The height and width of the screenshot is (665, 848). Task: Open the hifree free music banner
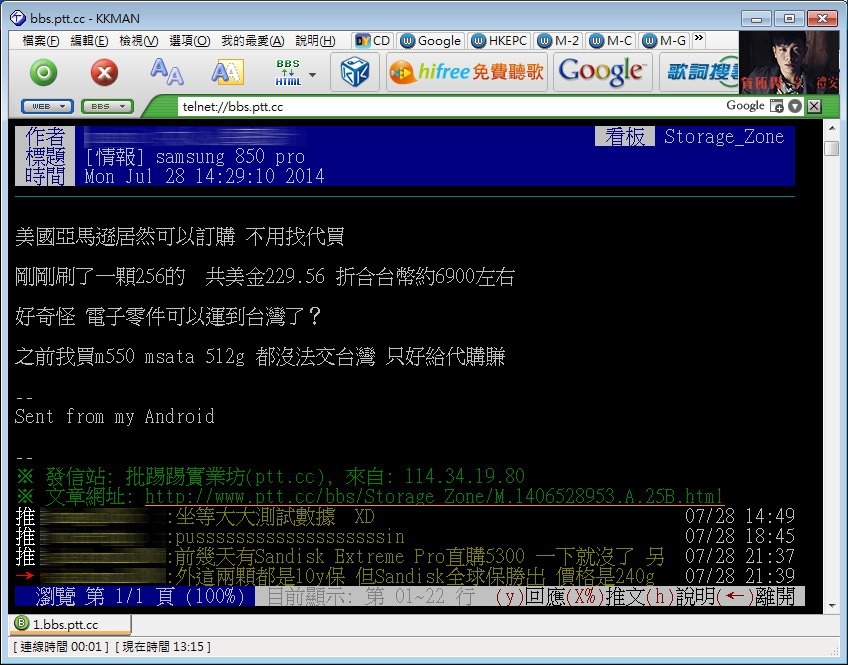pyautogui.click(x=467, y=72)
